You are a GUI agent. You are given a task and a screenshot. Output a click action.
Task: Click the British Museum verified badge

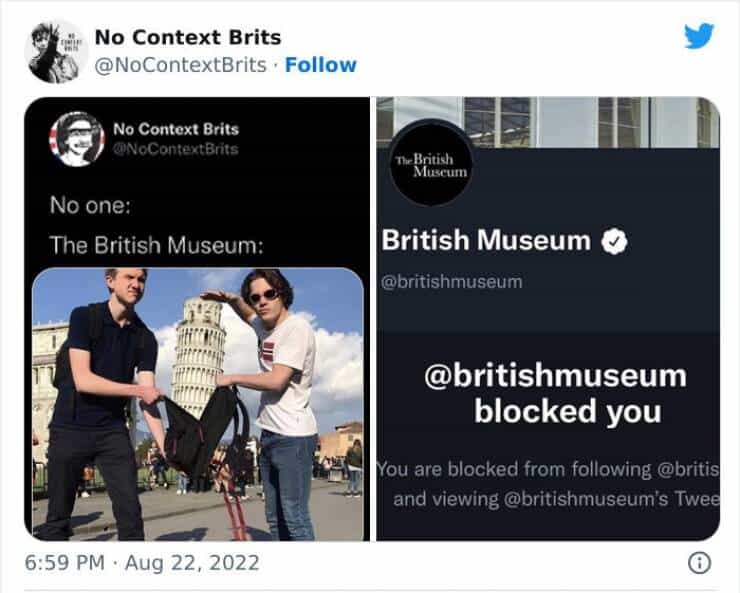tap(612, 241)
